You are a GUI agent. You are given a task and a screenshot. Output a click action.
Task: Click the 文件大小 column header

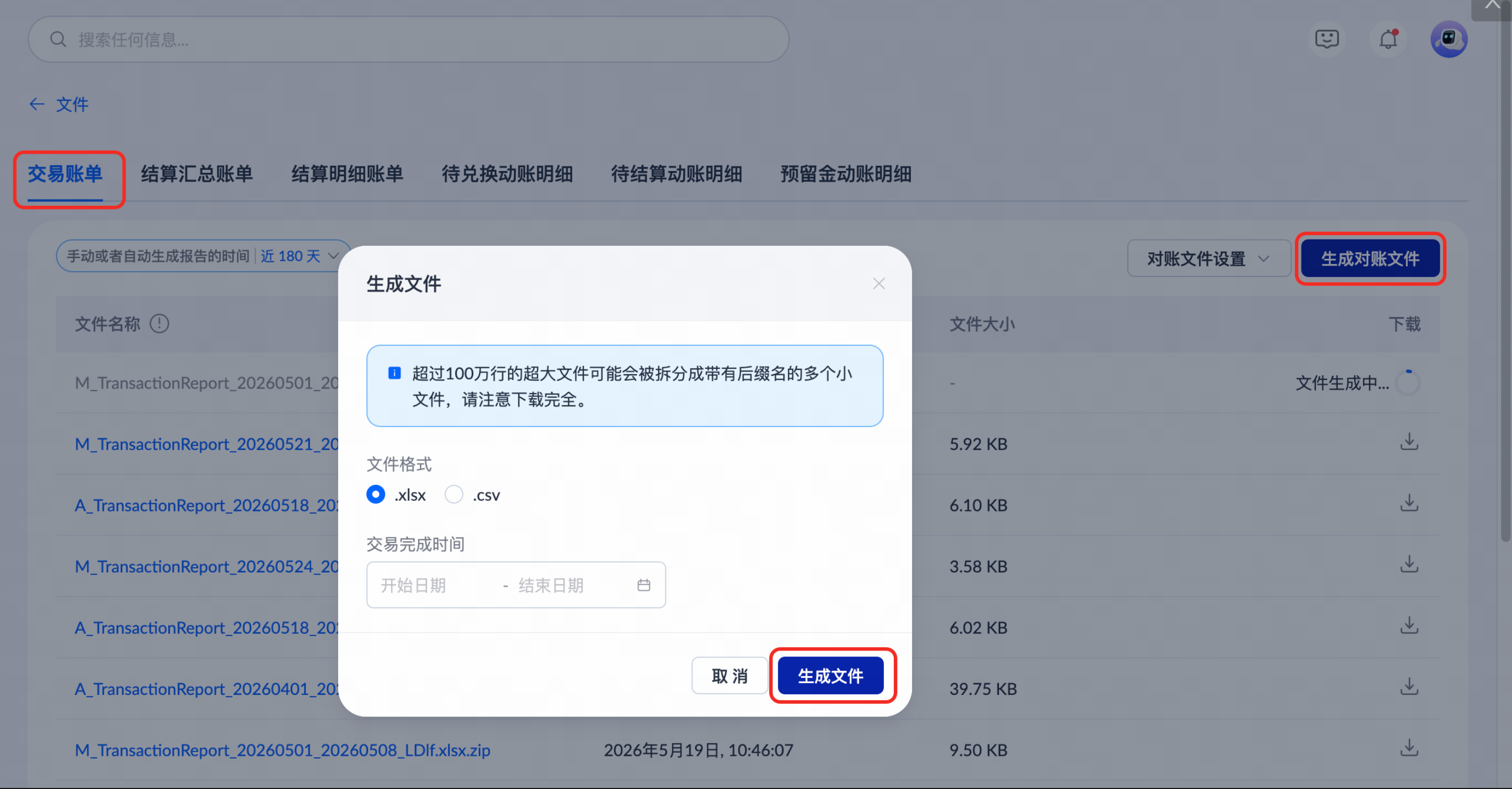(x=982, y=324)
